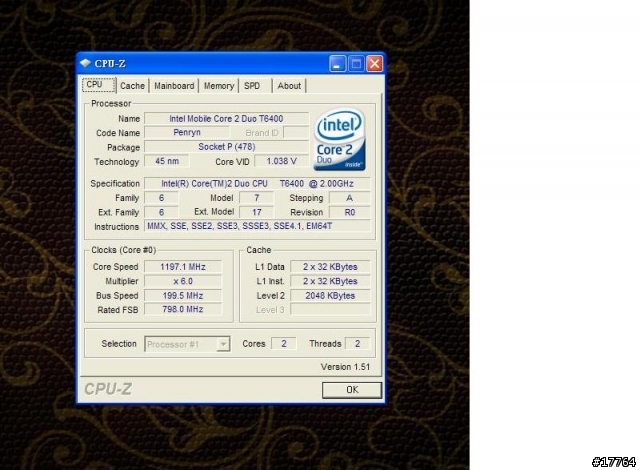The width and height of the screenshot is (640, 470).
Task: Click the empty Level 3 cache field
Action: [330, 310]
